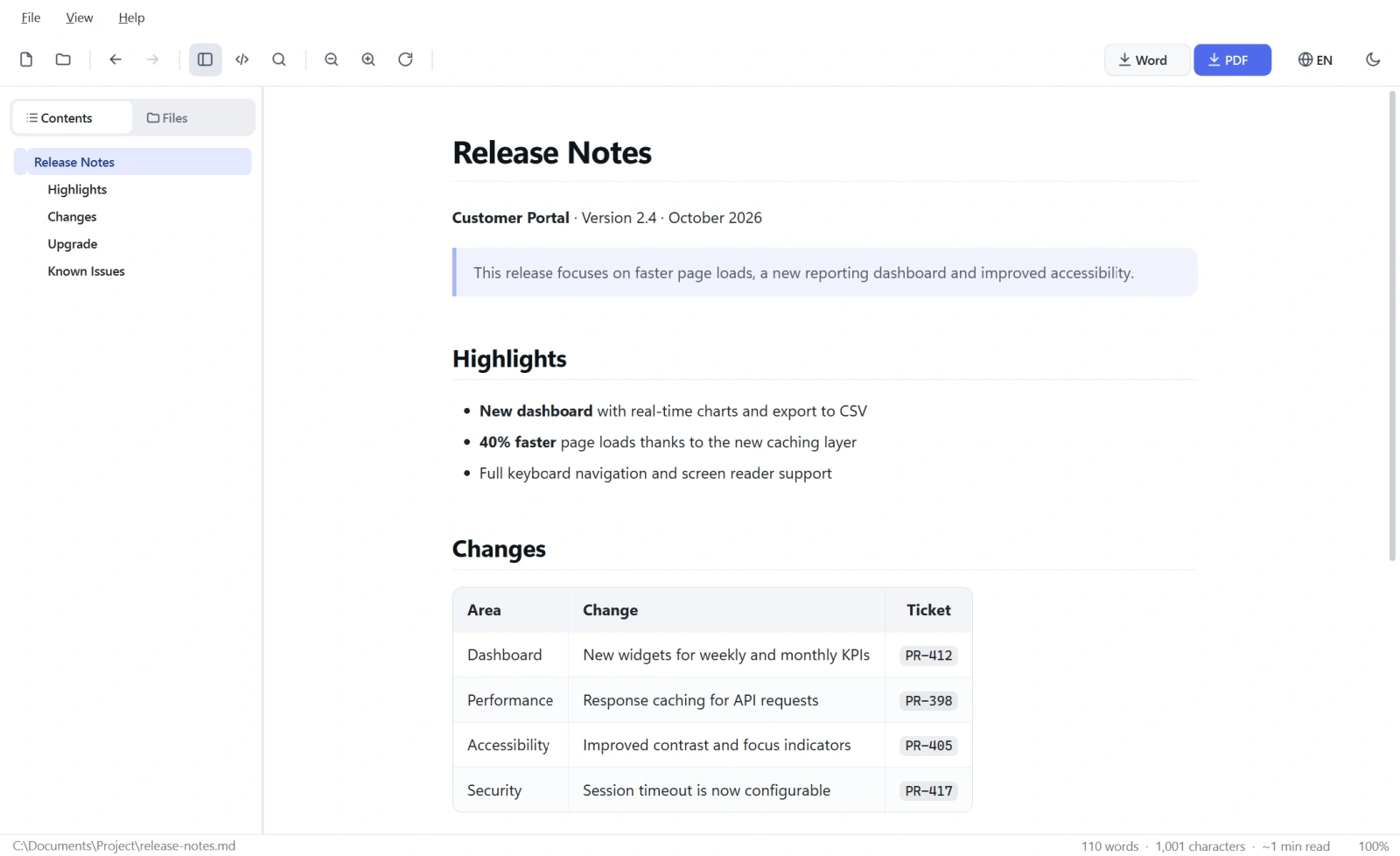
Task: Click the 110 words count
Action: 1109,846
